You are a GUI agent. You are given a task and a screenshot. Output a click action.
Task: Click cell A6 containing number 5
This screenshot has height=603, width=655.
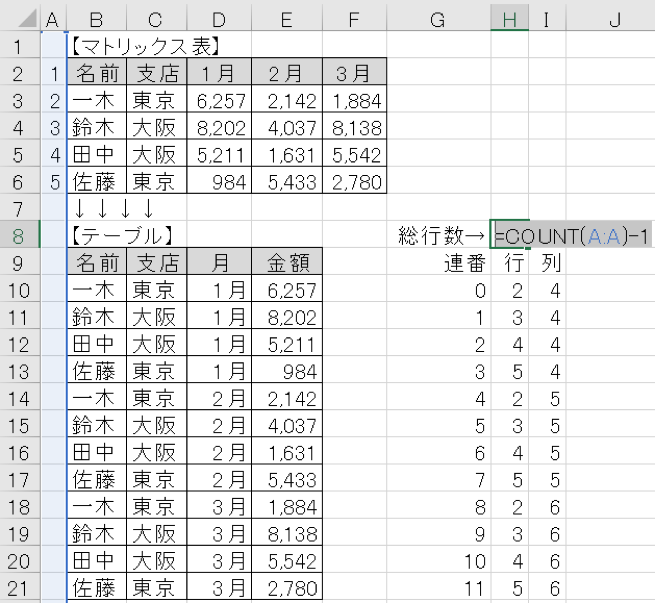tap(54, 182)
